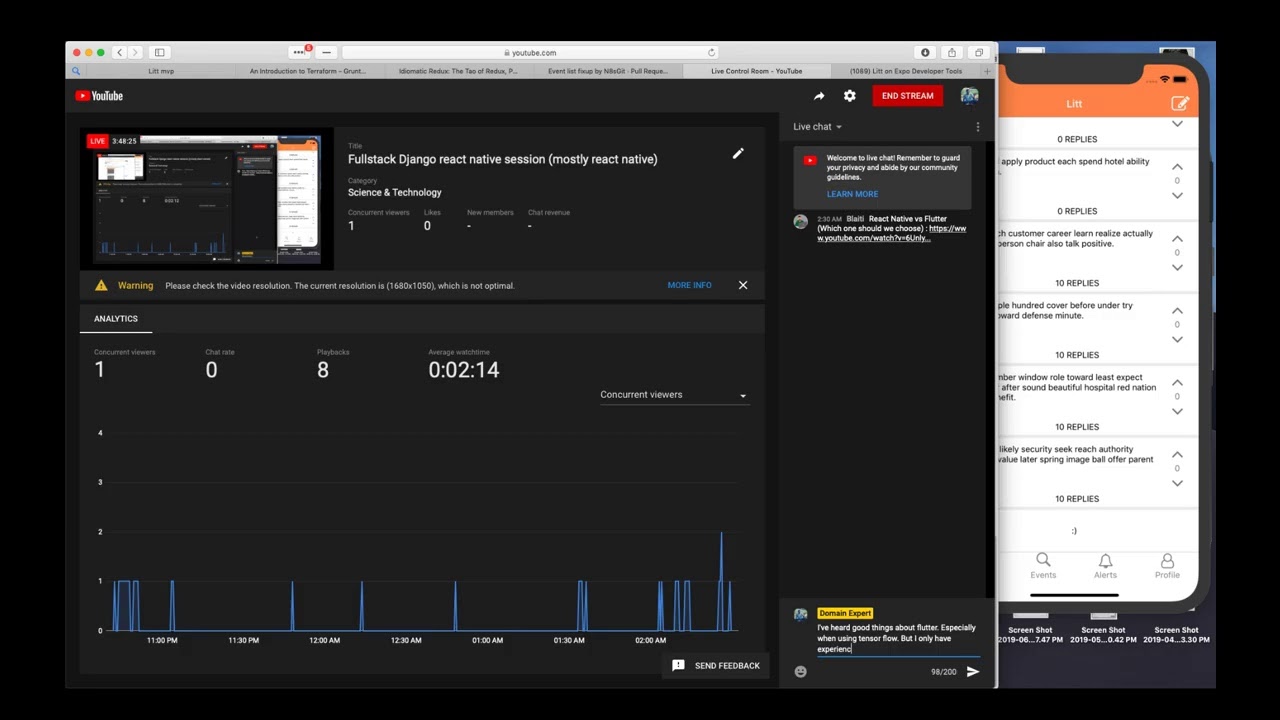Image resolution: width=1280 pixels, height=720 pixels.
Task: Switch to Litt on Expo Developer Tools tab
Action: click(906, 71)
